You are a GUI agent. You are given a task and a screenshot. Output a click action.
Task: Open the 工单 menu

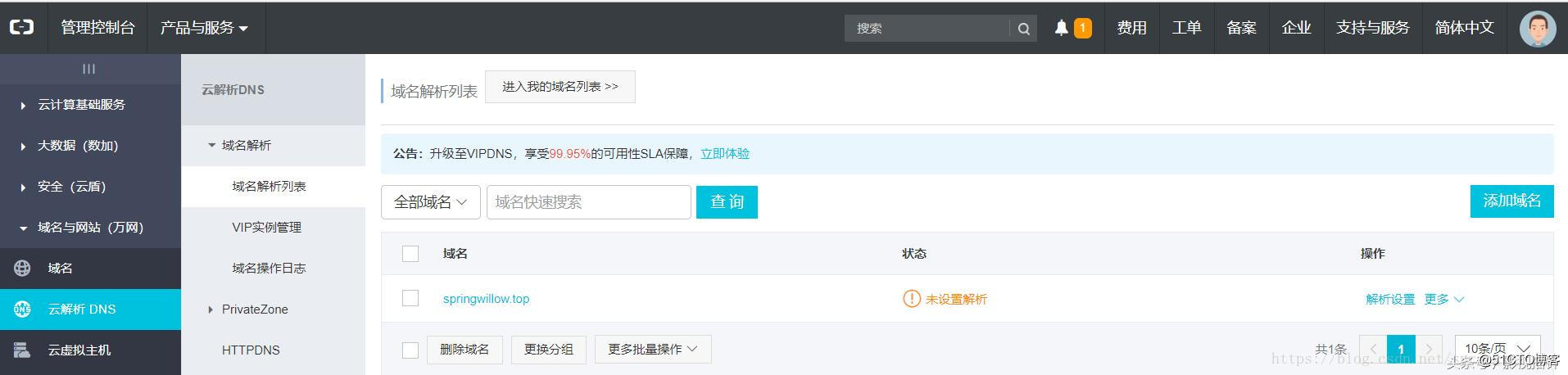(1186, 28)
